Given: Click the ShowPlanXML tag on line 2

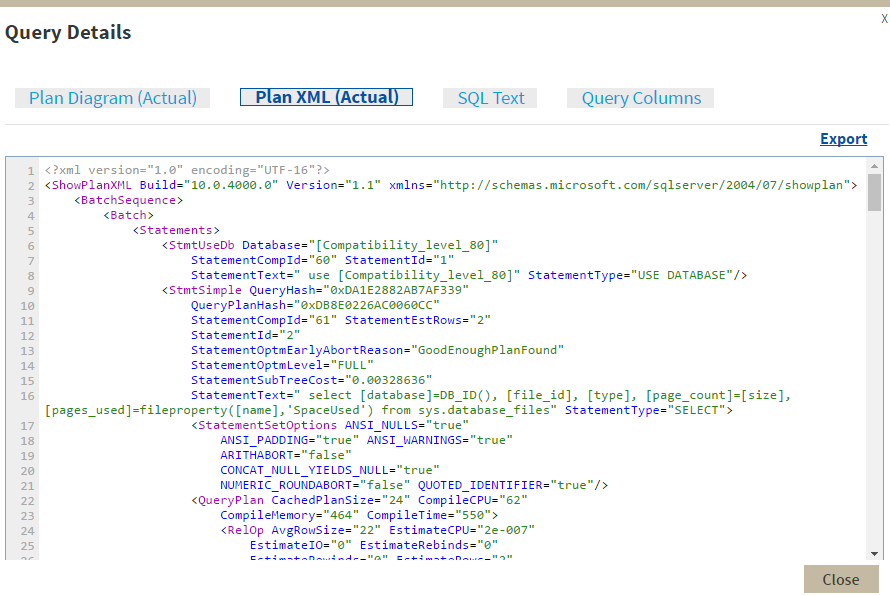Looking at the screenshot, I should coord(91,185).
